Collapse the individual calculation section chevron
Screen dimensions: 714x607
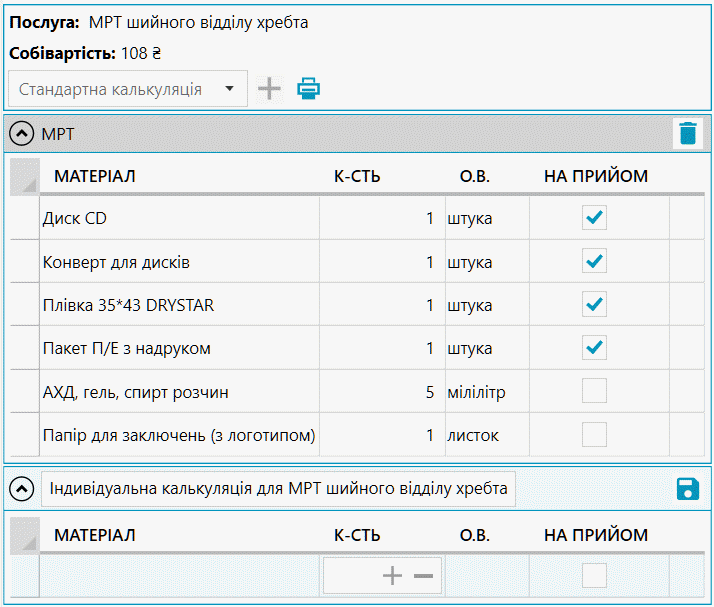(21, 489)
